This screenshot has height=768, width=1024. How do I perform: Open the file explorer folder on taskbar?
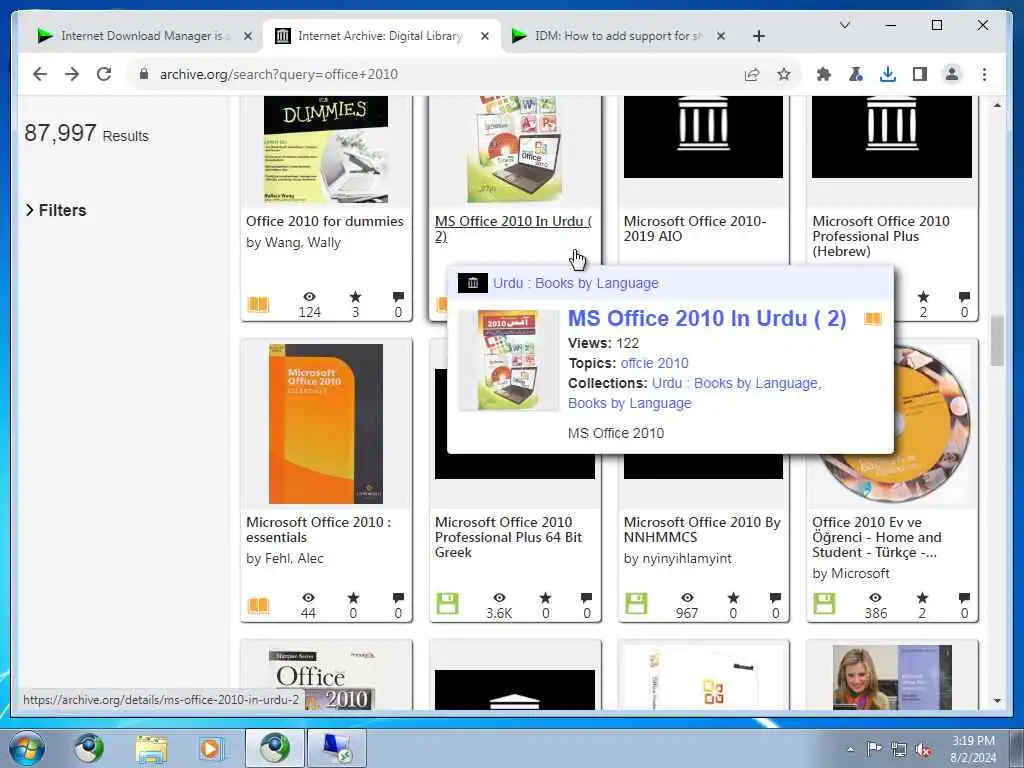[151, 748]
